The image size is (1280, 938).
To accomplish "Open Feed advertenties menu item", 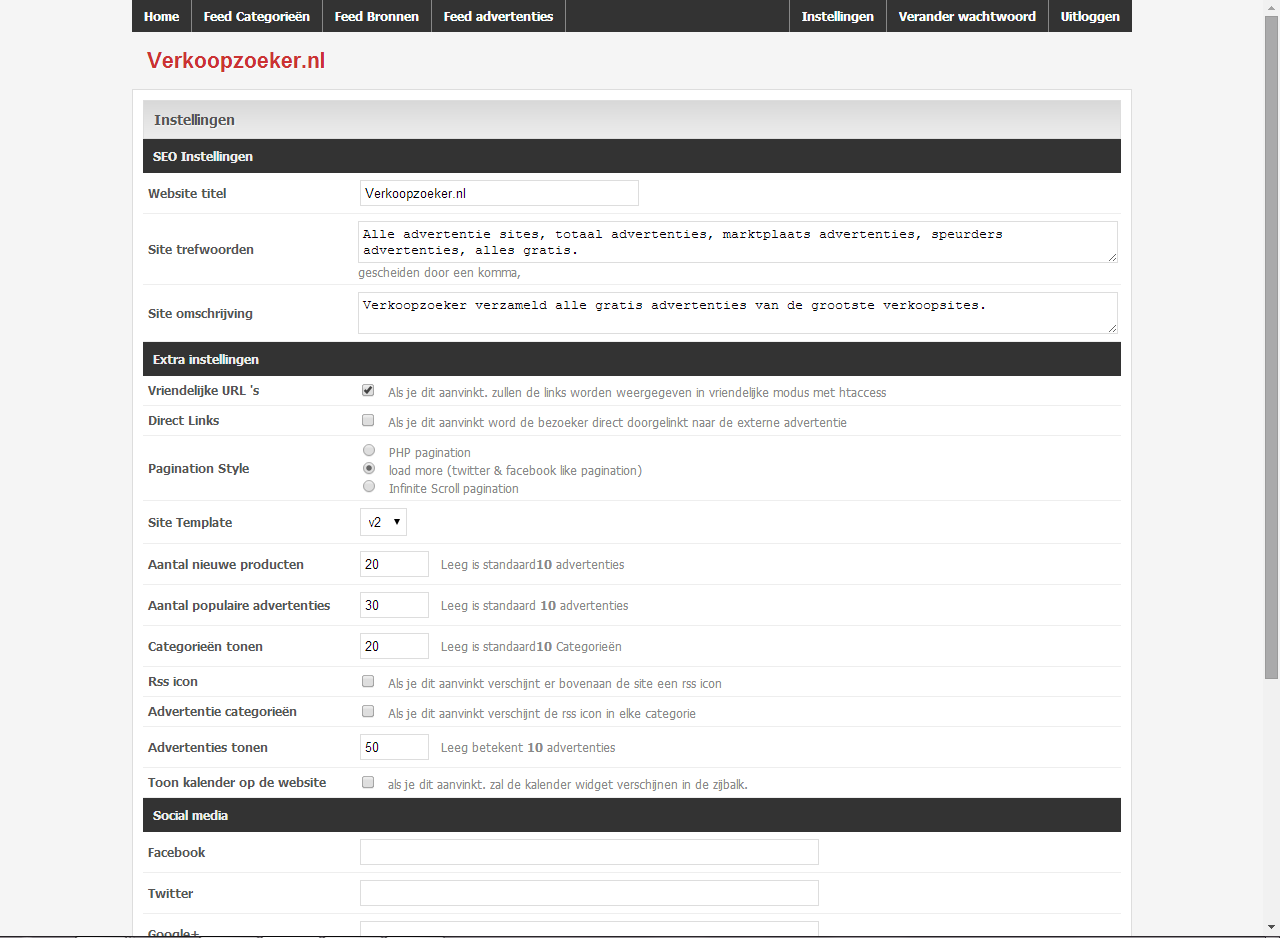I will coord(498,16).
